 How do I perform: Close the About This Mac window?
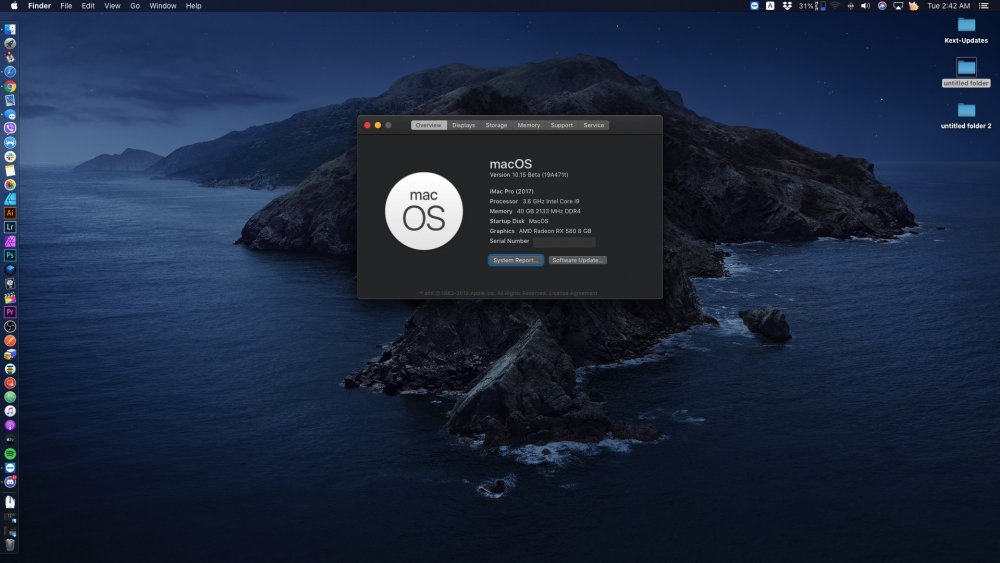tap(367, 125)
